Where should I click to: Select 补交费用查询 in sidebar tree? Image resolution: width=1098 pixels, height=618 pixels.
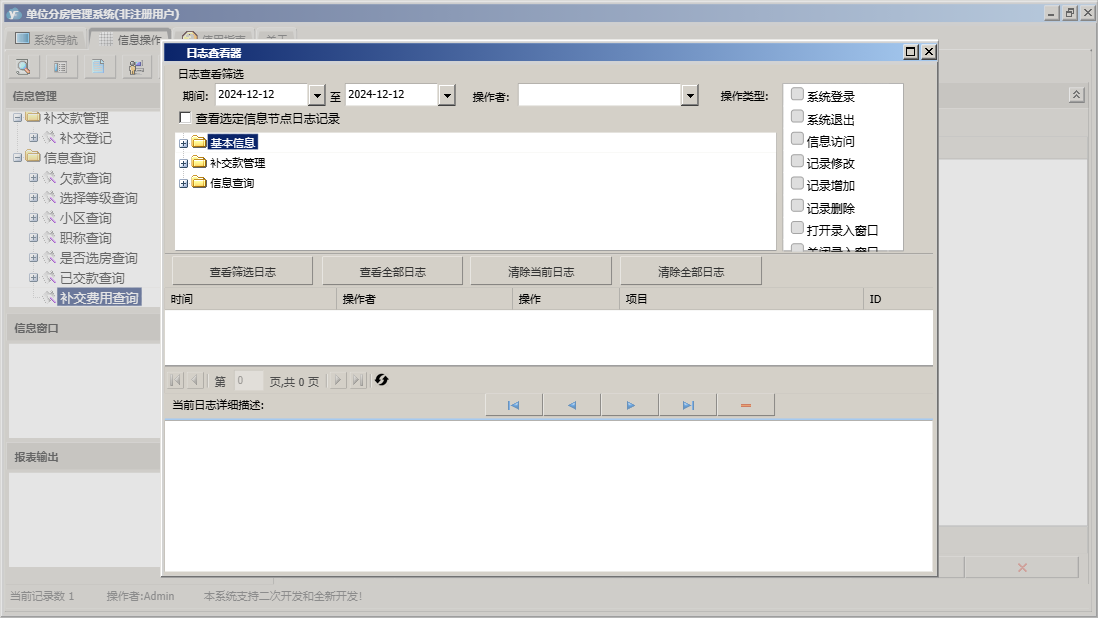99,298
